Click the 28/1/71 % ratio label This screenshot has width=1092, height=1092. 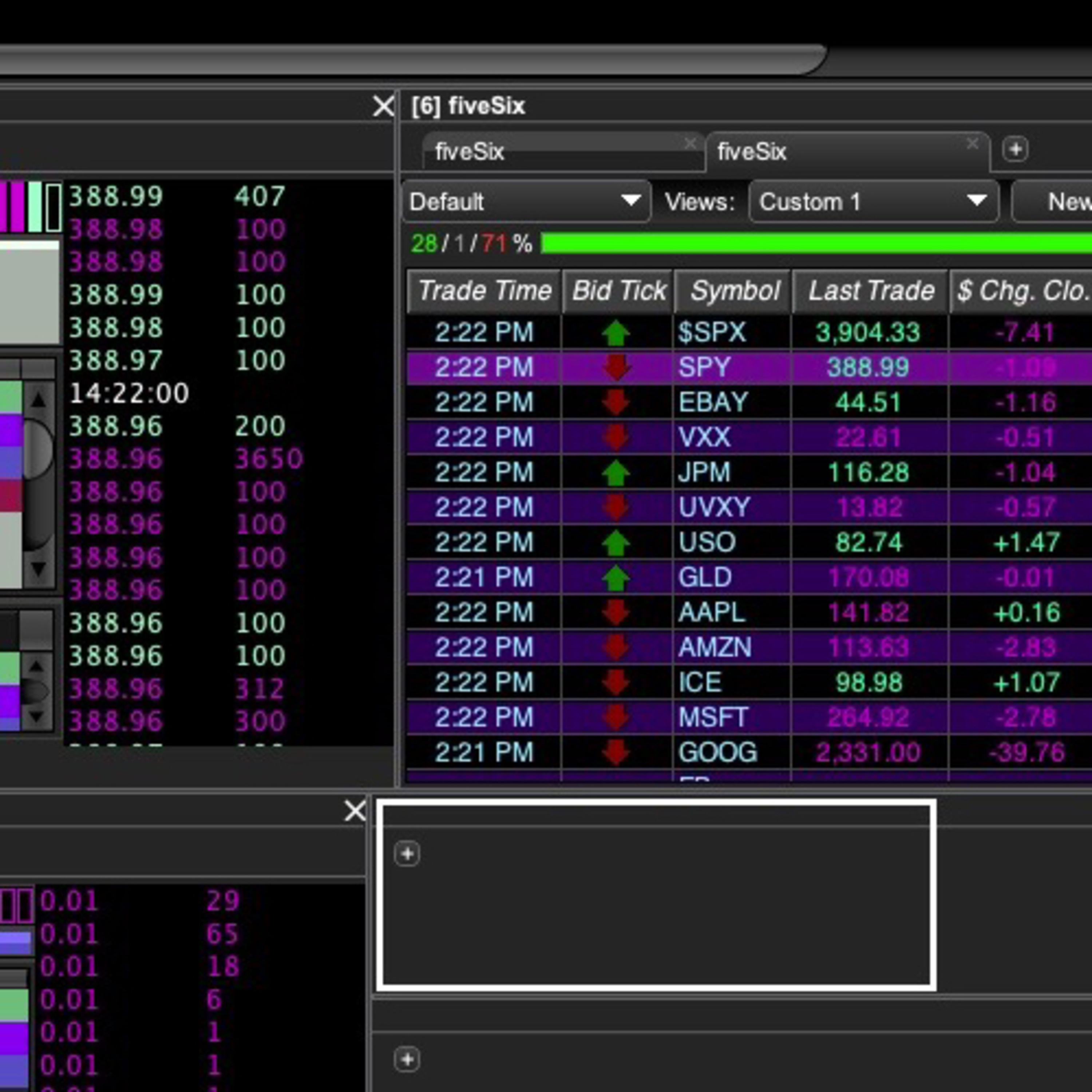471,244
